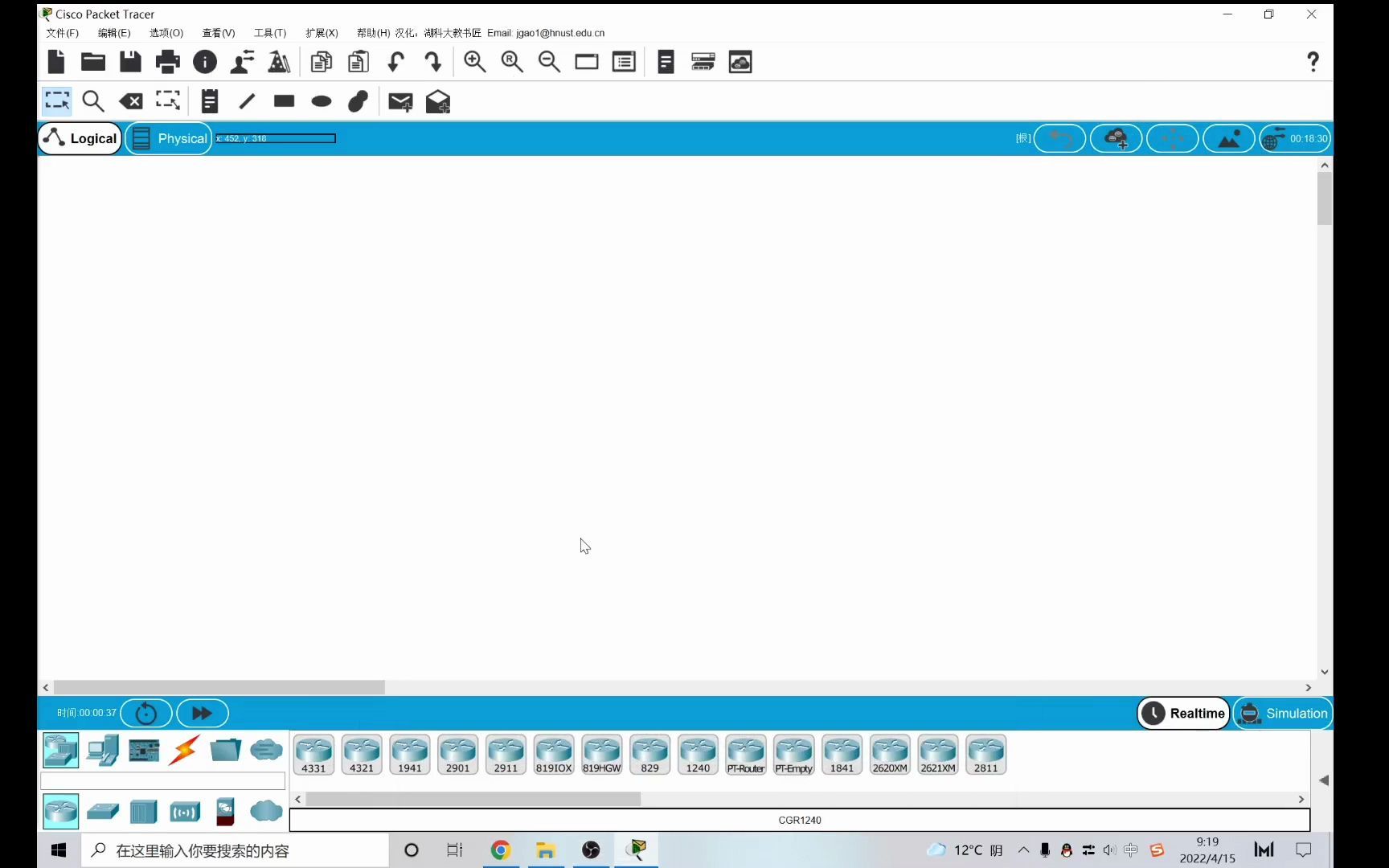Choose the Draw Freeform tool
Viewport: 1389px width, 868px height.
[x=359, y=100]
